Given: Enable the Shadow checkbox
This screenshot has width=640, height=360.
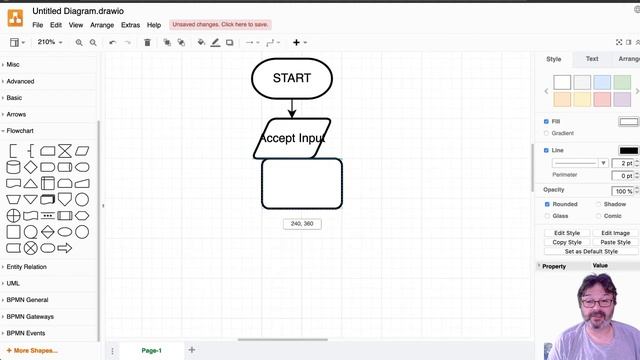Looking at the screenshot, I should (598, 204).
